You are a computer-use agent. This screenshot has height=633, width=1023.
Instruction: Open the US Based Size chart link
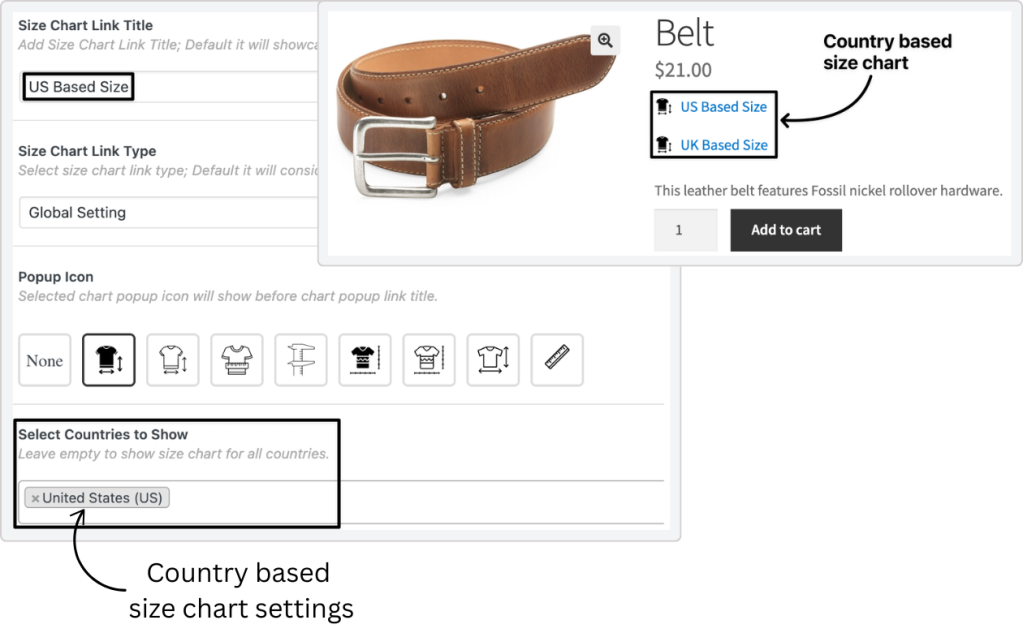pos(723,107)
